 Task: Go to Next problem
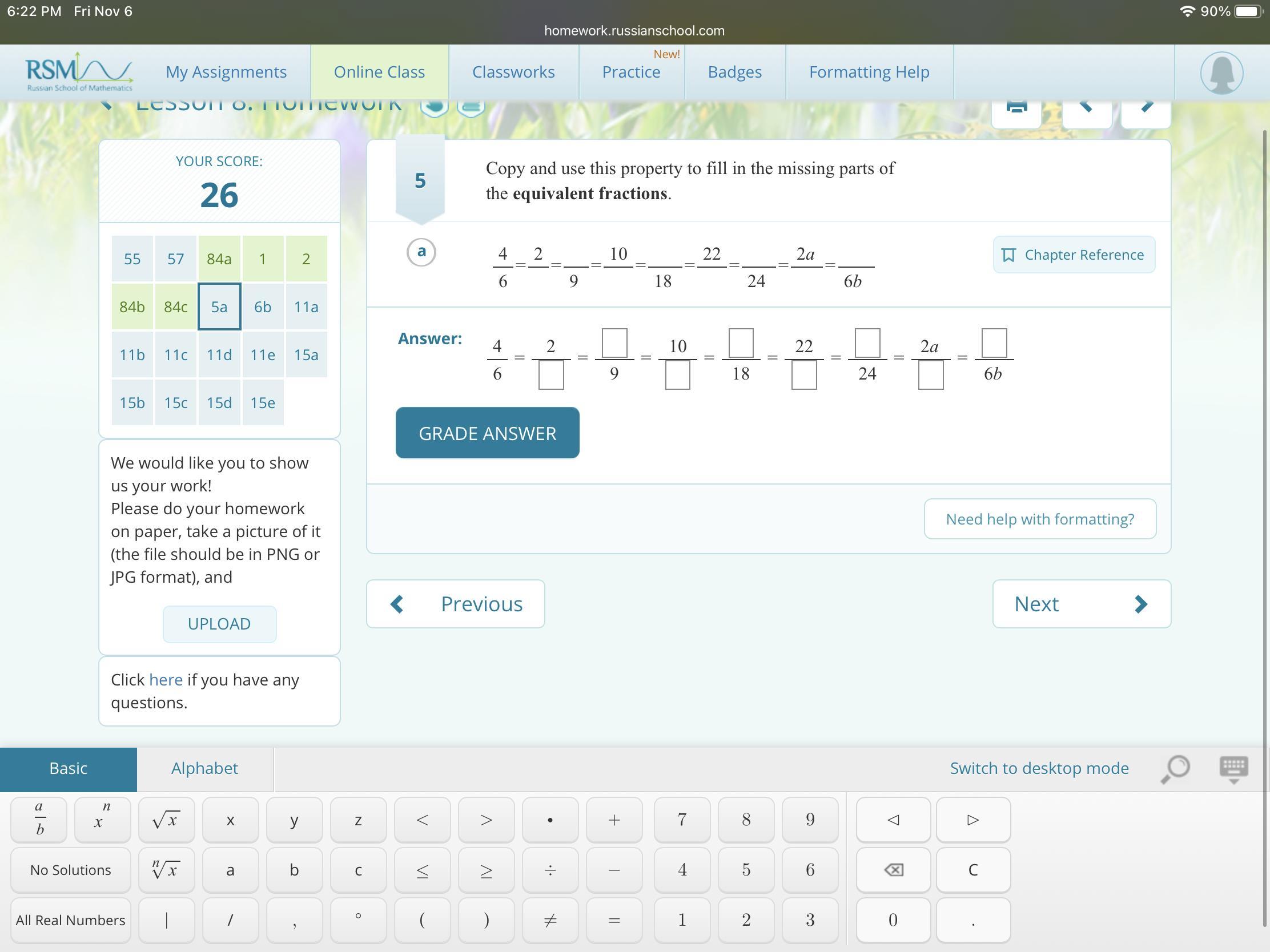pos(1081,604)
